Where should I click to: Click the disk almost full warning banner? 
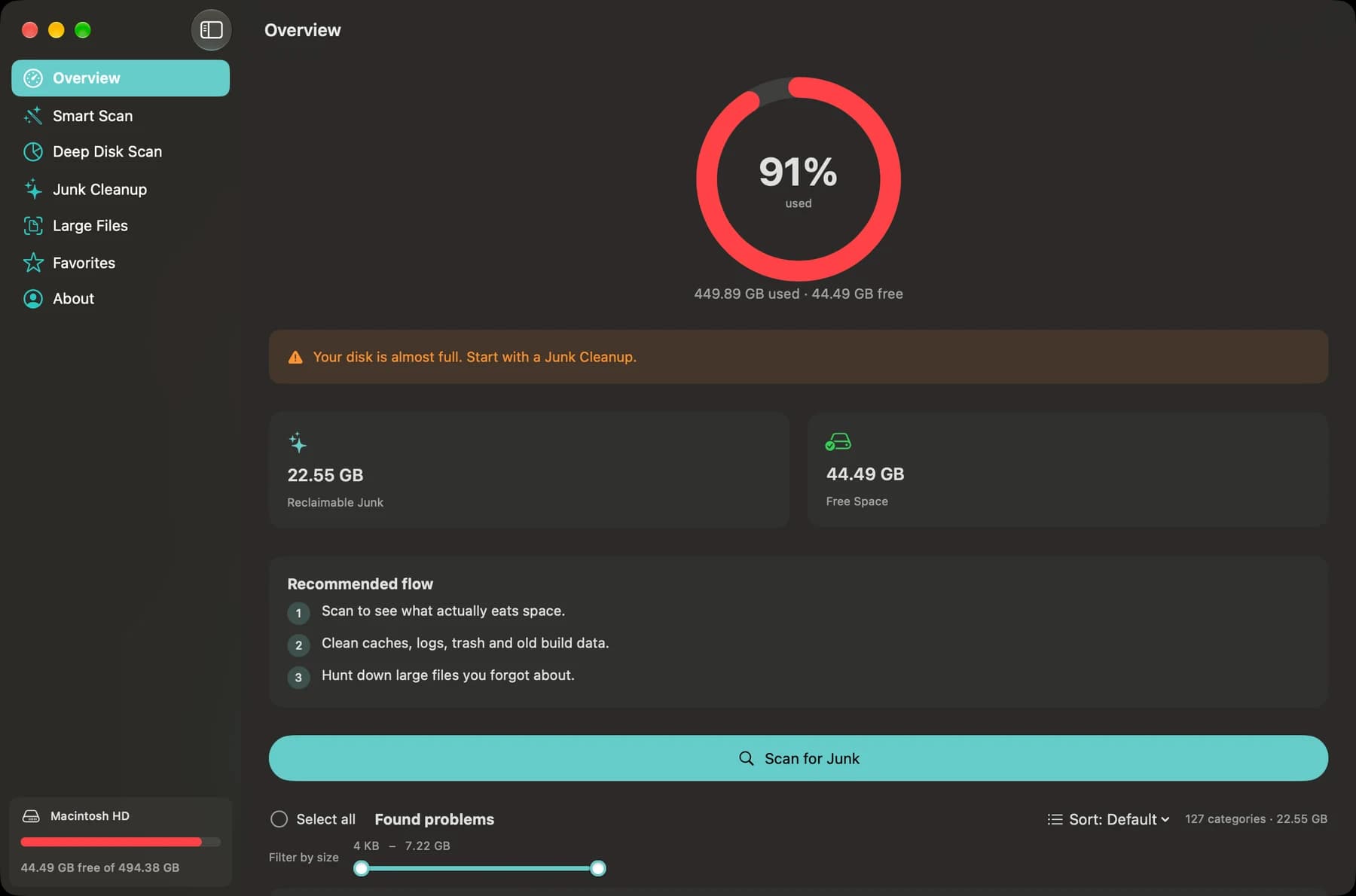click(x=799, y=357)
